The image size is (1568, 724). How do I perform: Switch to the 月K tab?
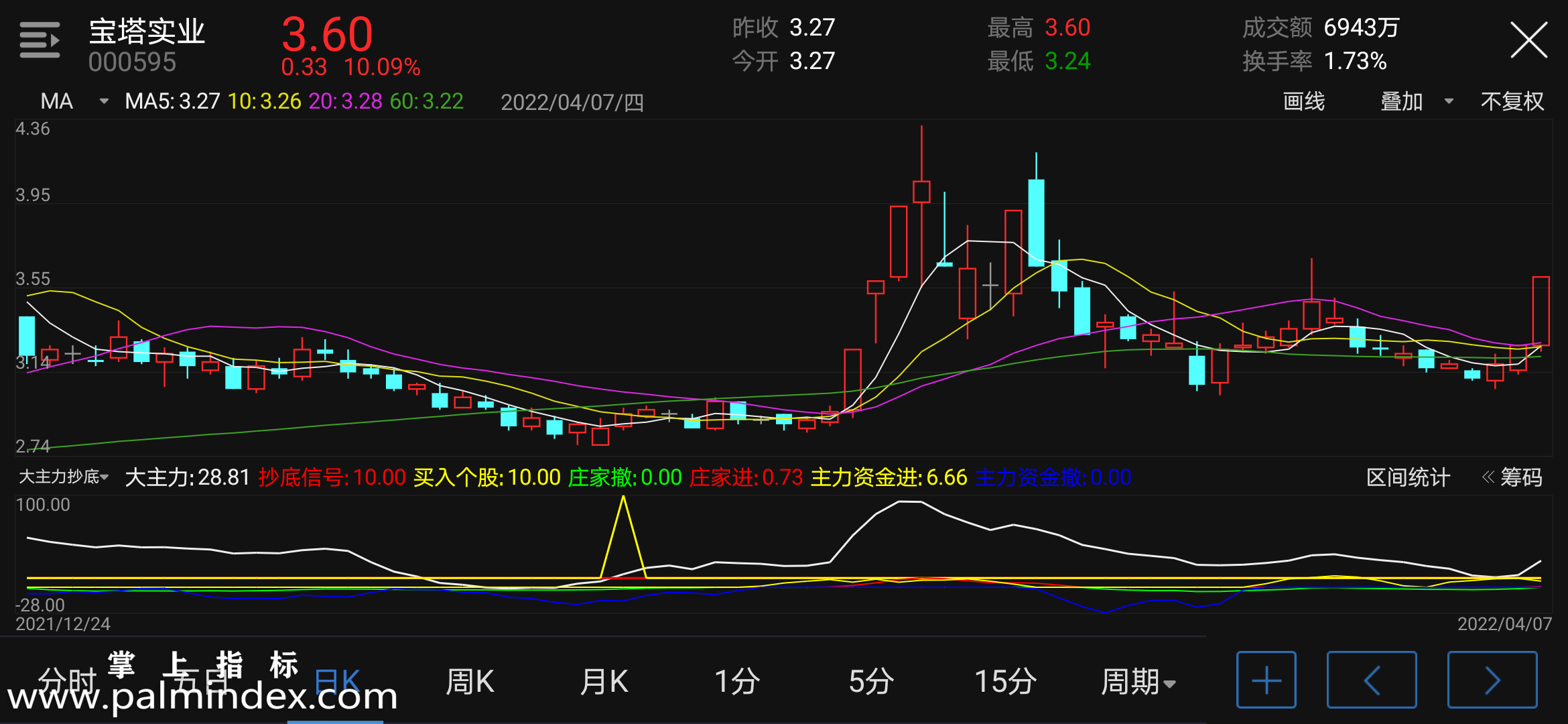(x=604, y=682)
